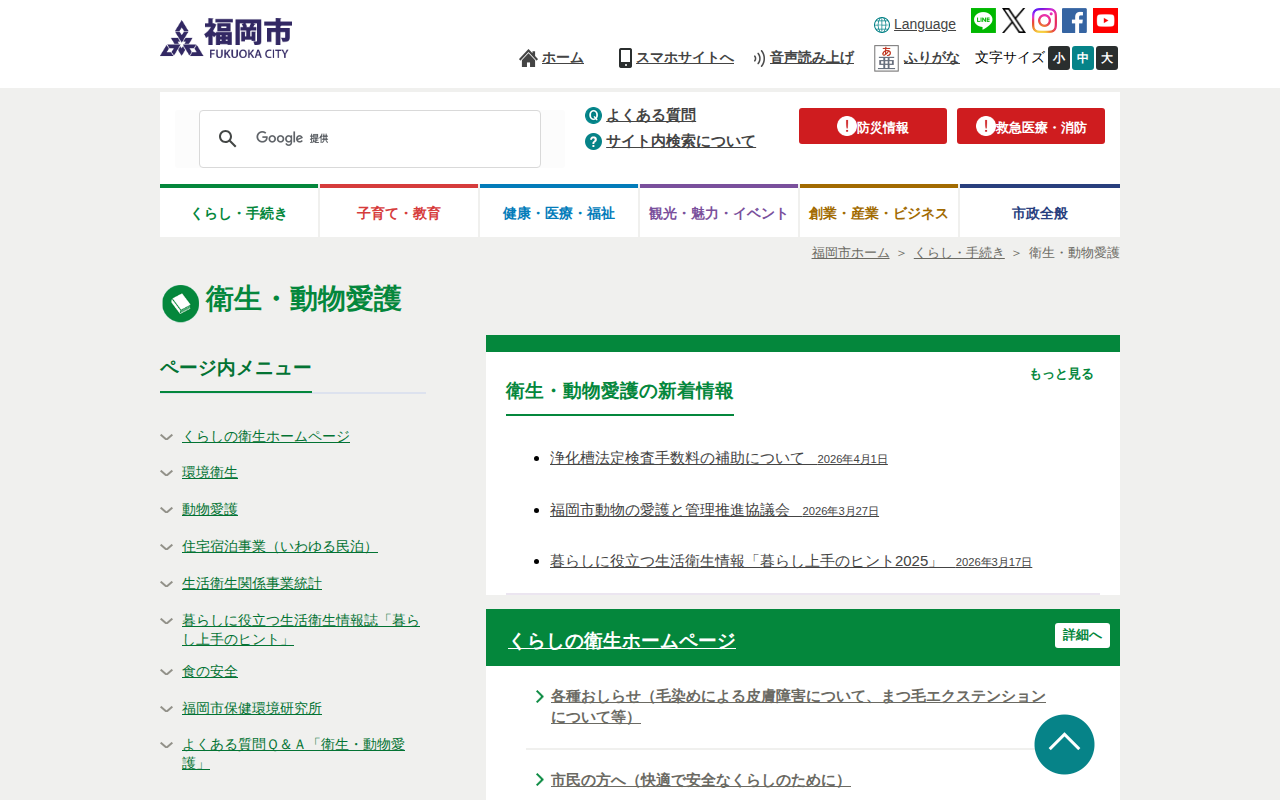Open the LINE social media icon
Viewport: 1280px width, 800px height.
click(983, 21)
